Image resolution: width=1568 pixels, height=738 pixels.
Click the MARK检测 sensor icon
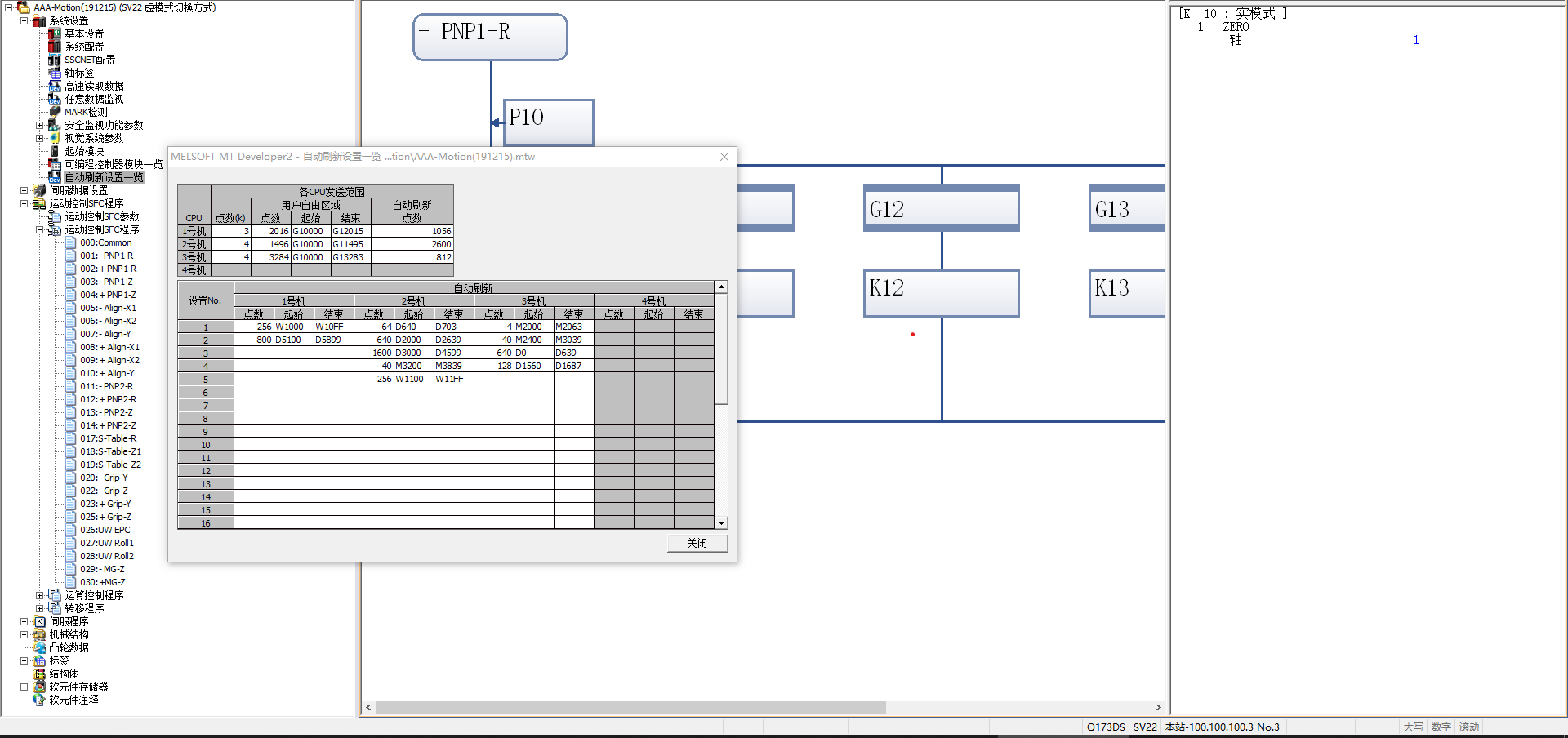click(x=55, y=112)
